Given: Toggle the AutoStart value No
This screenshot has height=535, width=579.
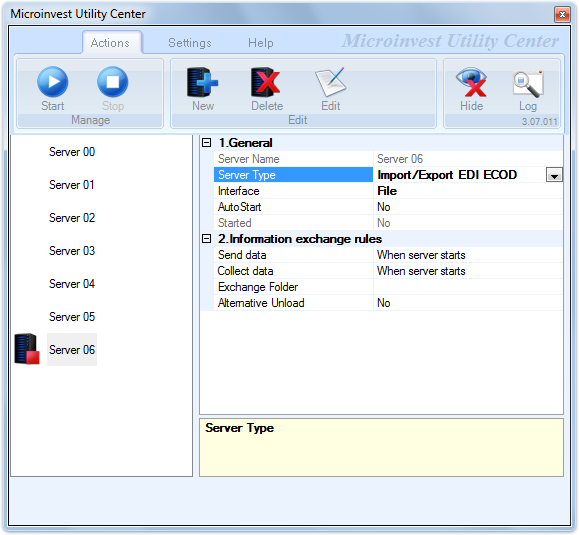Looking at the screenshot, I should (468, 207).
